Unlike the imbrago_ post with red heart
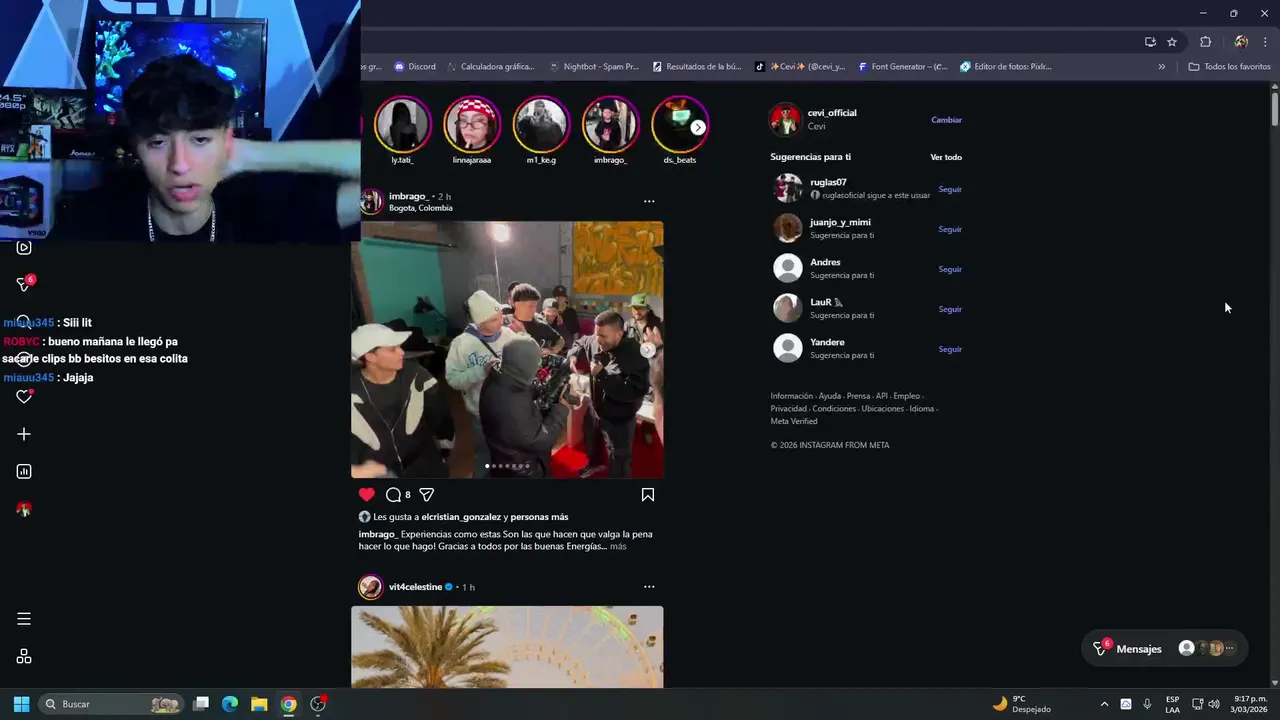Viewport: 1280px width, 720px height. tap(367, 494)
